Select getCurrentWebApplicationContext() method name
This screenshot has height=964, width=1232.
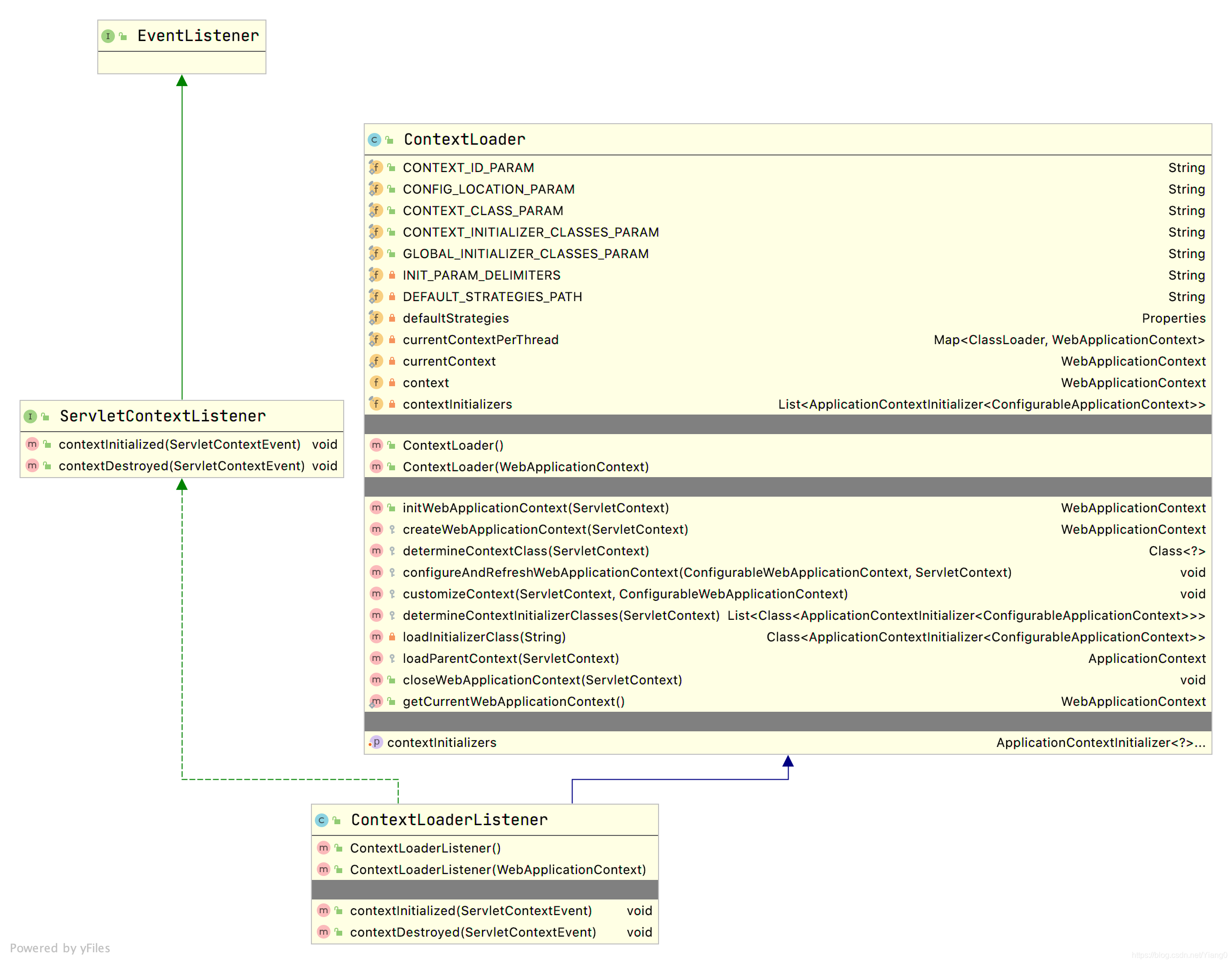click(x=513, y=701)
